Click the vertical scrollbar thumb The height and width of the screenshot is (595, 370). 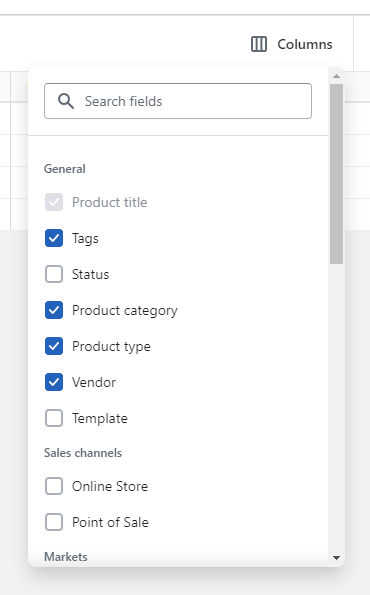point(336,174)
